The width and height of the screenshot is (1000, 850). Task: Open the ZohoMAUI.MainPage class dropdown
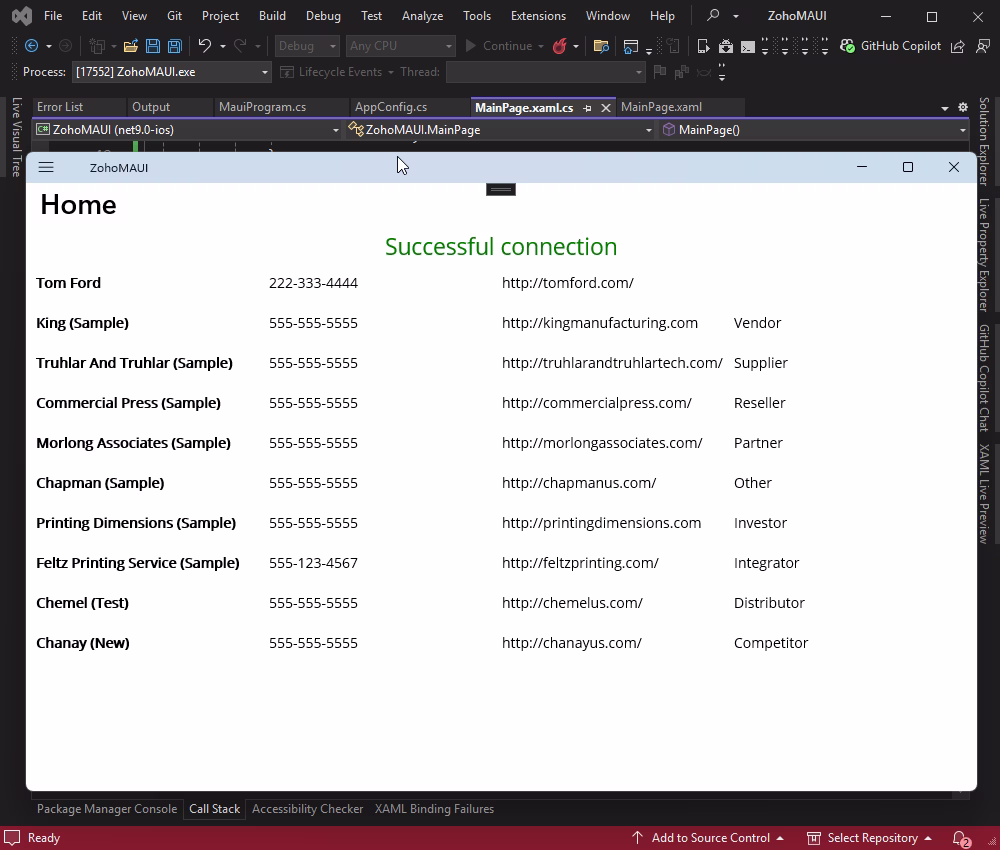click(499, 129)
